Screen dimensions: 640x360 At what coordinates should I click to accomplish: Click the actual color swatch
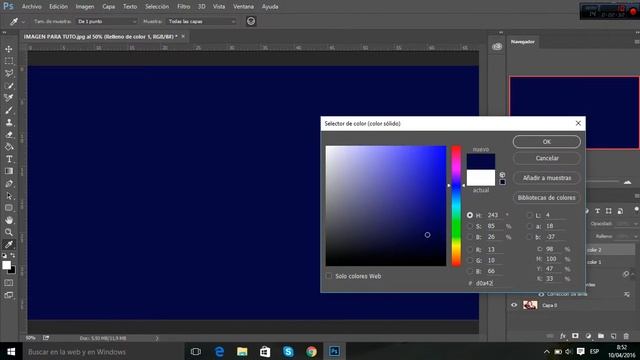(481, 178)
